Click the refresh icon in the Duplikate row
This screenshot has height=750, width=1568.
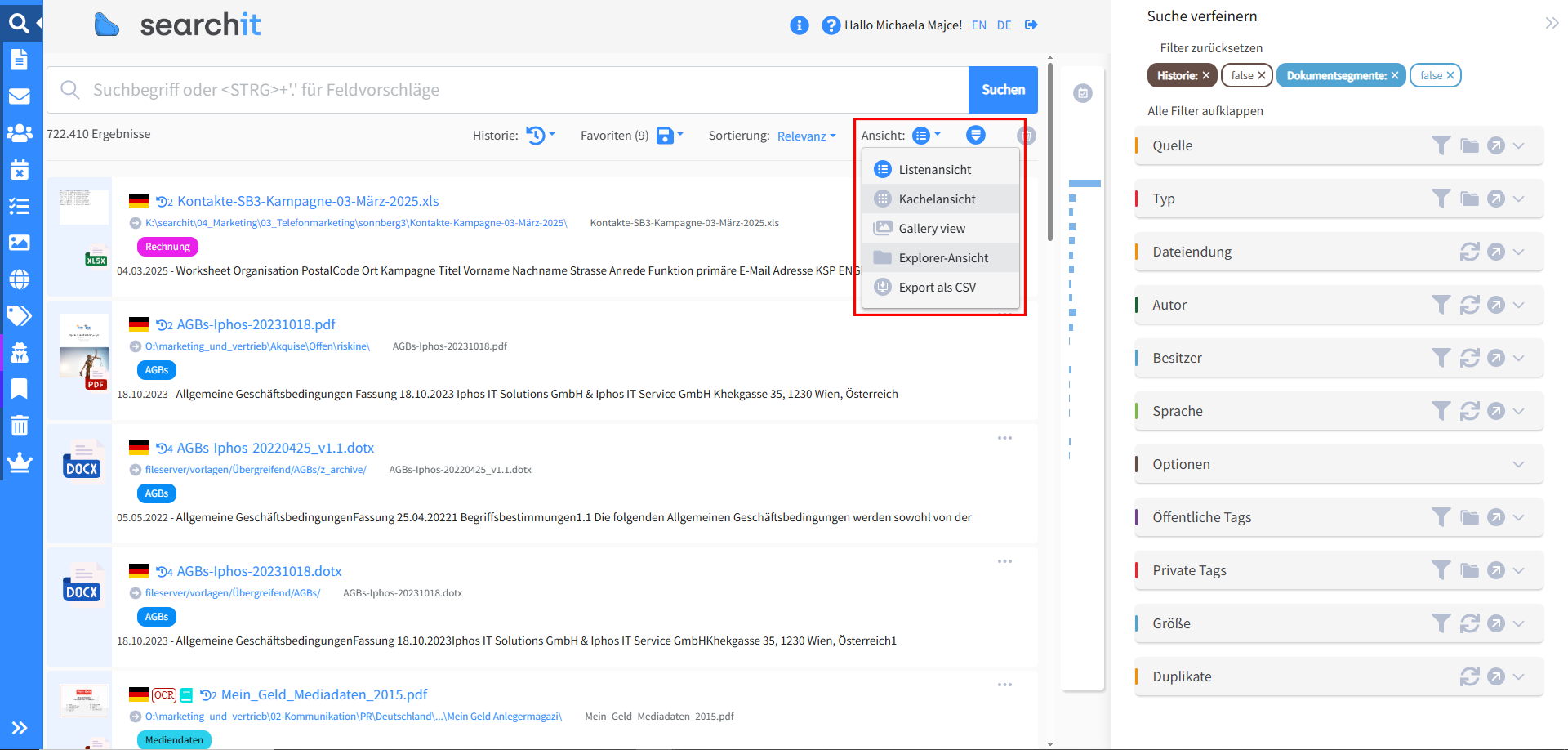1470,676
